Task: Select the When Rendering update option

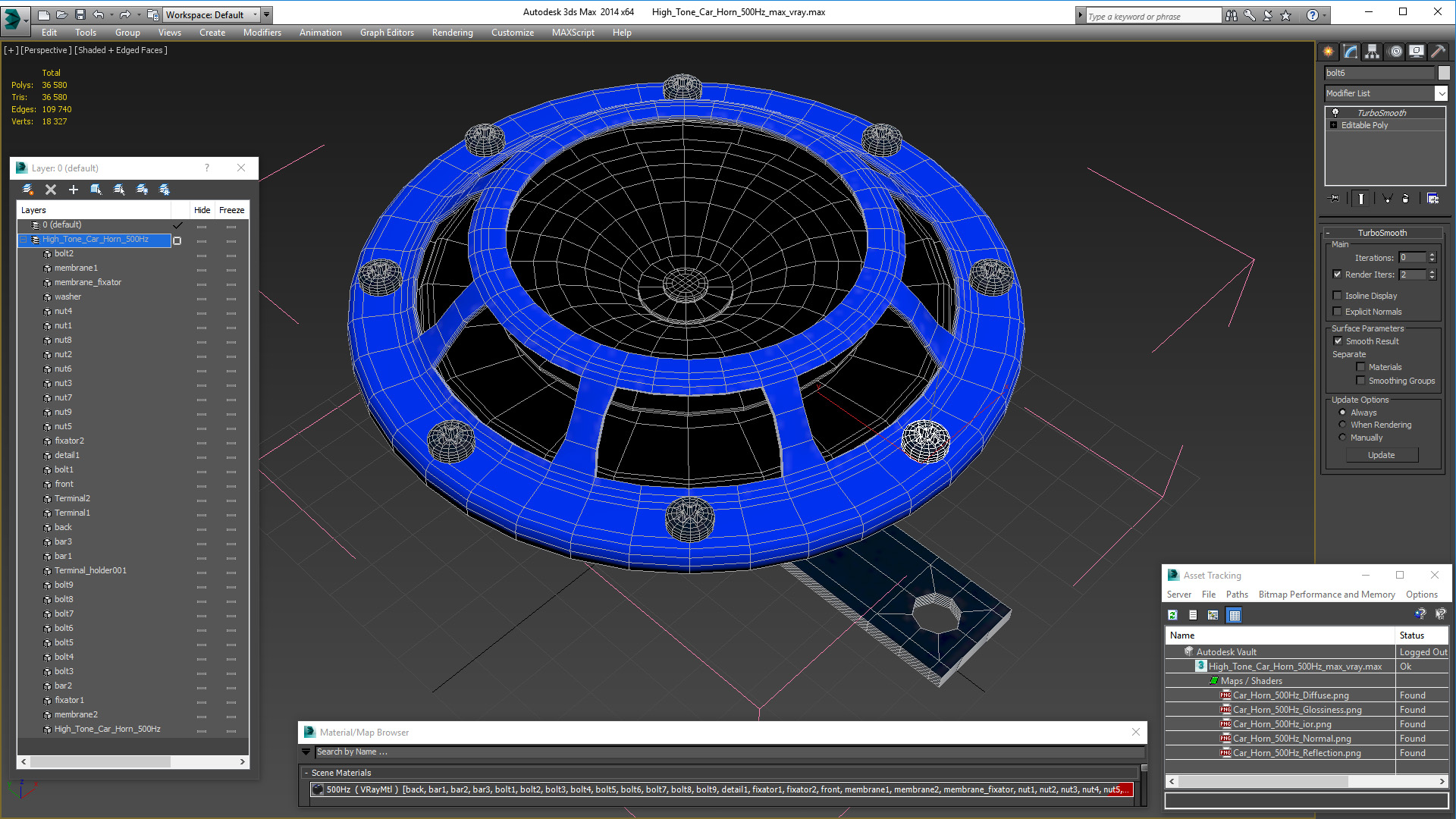Action: click(1343, 425)
